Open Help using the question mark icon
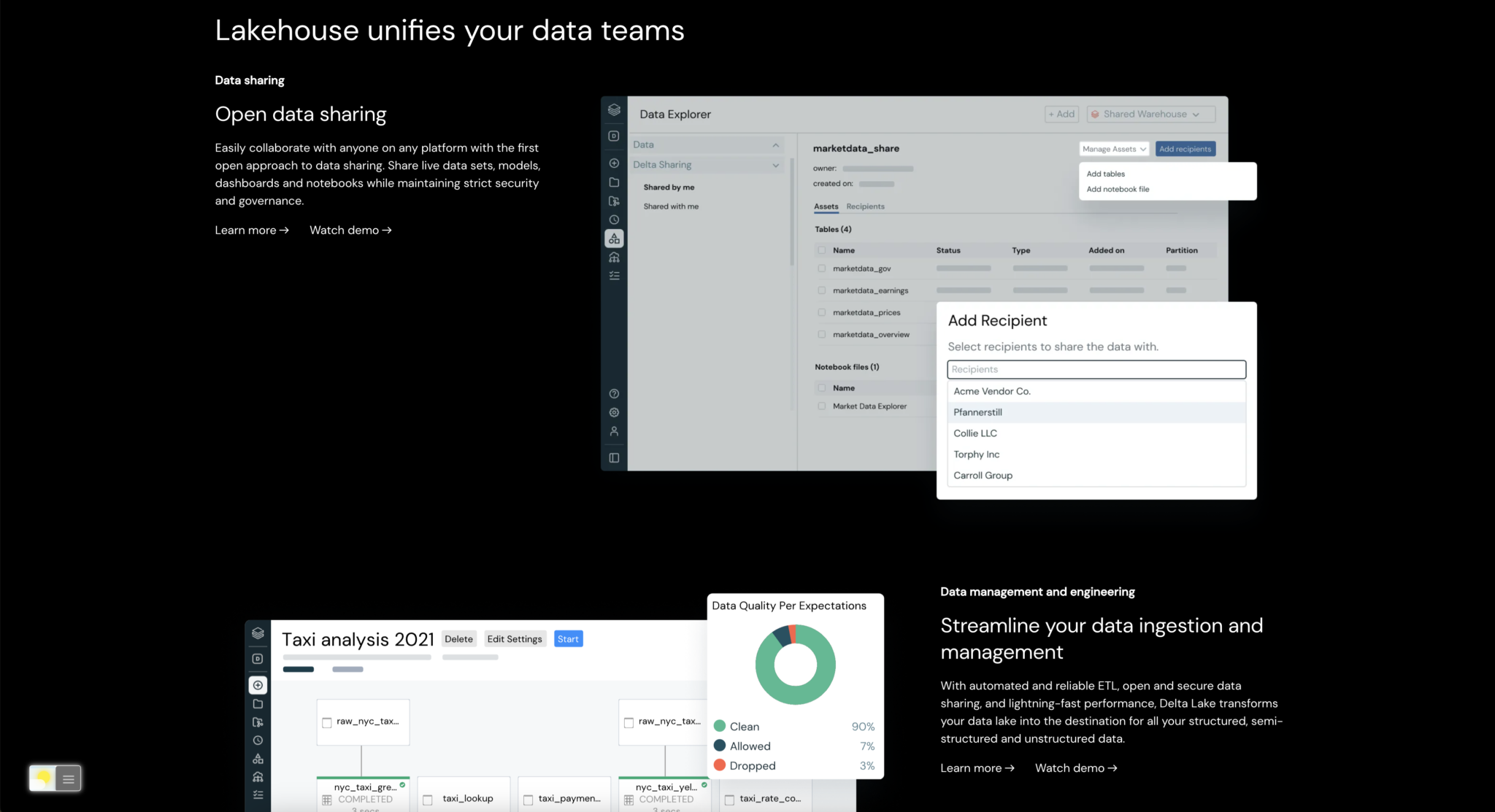Image resolution: width=1495 pixels, height=812 pixels. [614, 393]
